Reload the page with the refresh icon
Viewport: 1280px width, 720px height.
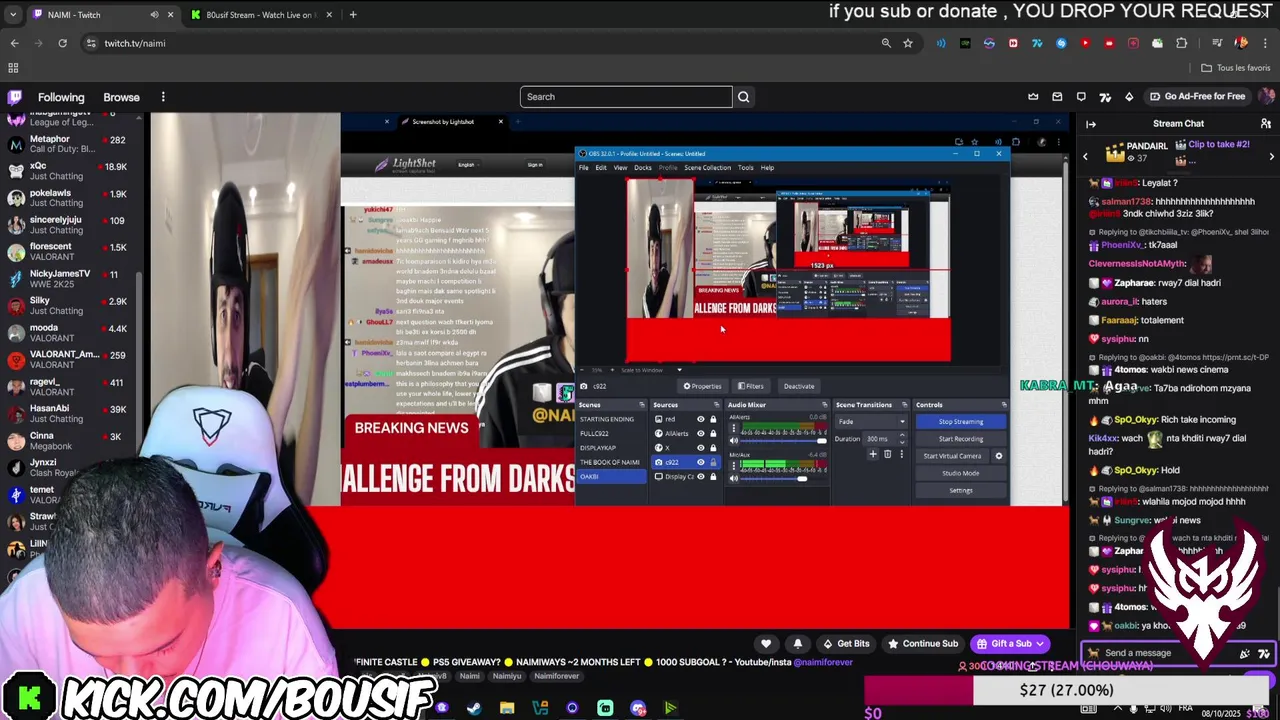click(x=62, y=43)
